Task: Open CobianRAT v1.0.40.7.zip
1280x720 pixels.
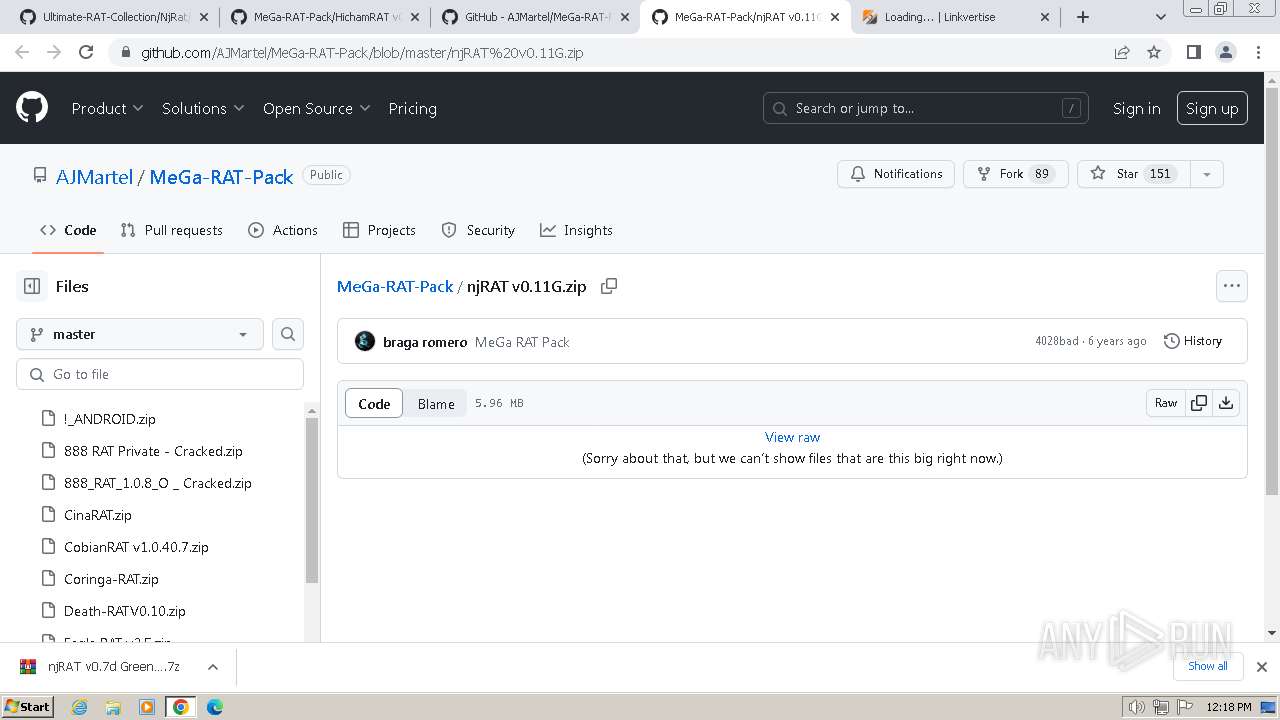Action: (136, 547)
